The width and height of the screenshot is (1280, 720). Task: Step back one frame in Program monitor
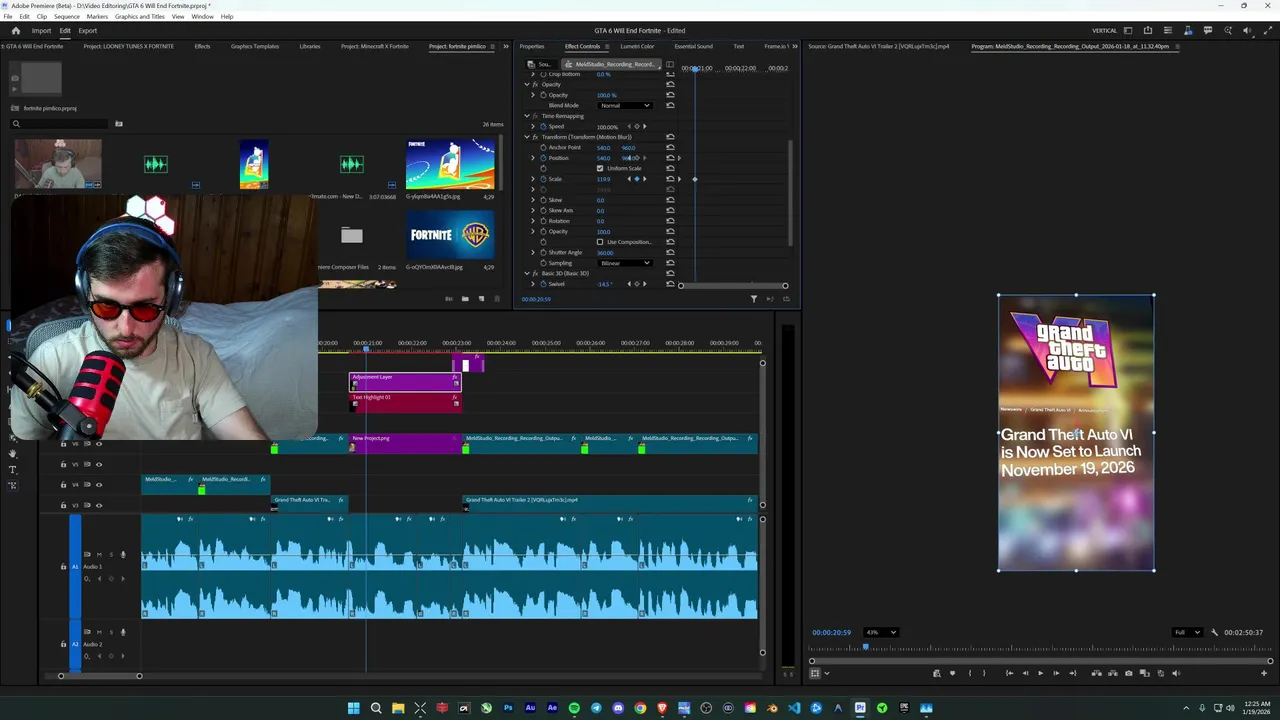(1024, 673)
